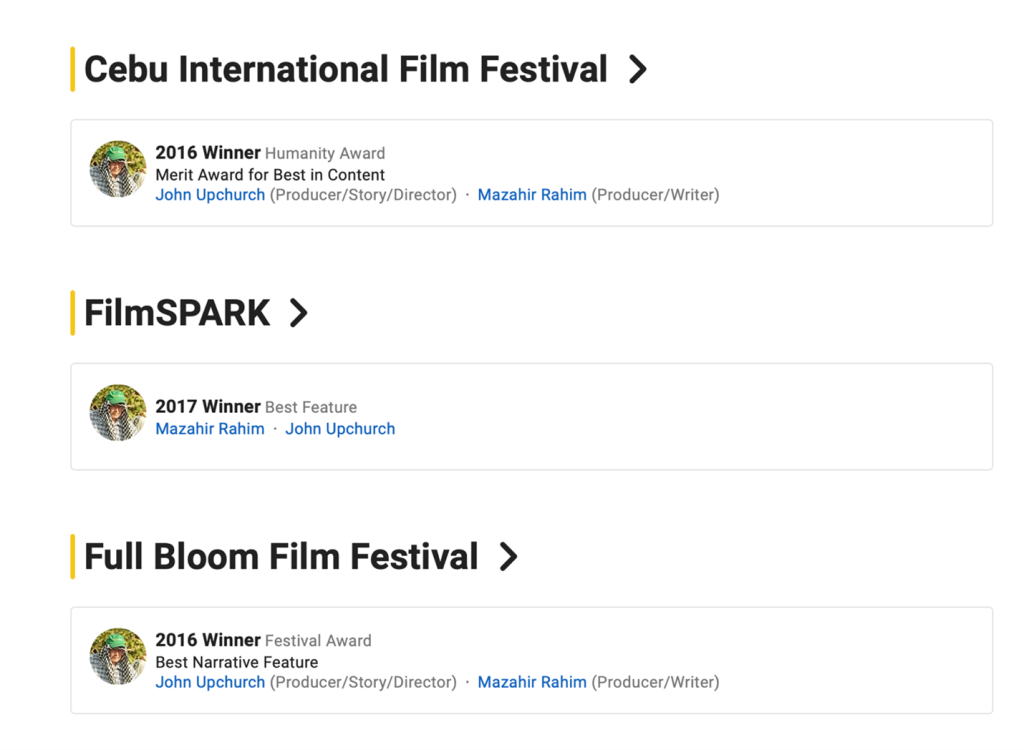Select Mazahir Rahim in the FilmSPARK Best Feature entry

pos(210,429)
